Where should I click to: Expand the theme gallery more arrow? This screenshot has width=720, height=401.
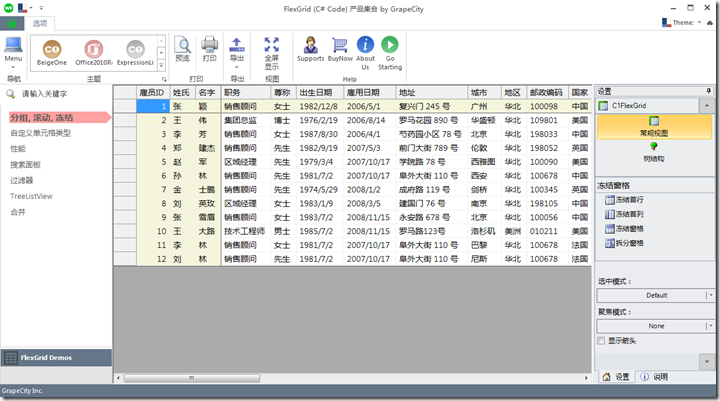pos(161,66)
